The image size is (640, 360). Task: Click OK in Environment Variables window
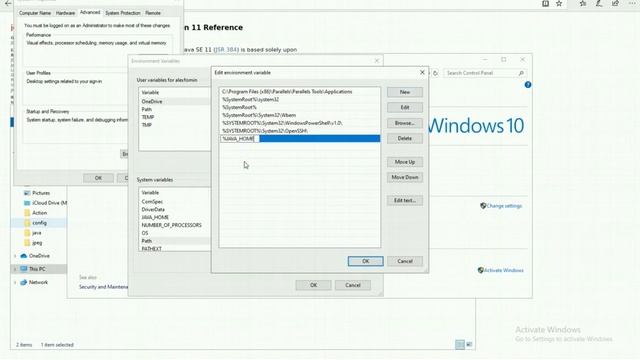pyautogui.click(x=313, y=285)
